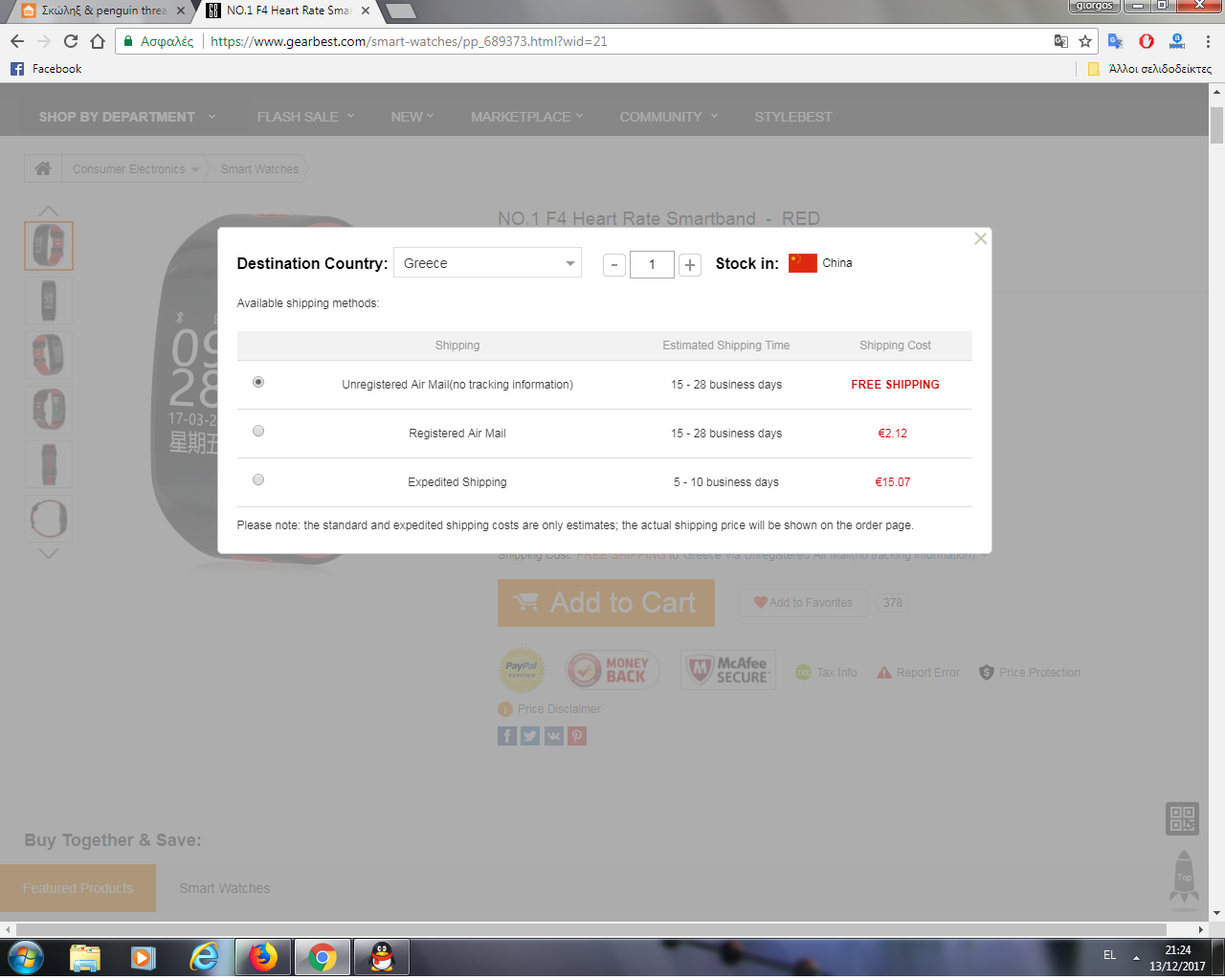This screenshot has width=1225, height=980.
Task: Open Windows Start menu
Action: pyautogui.click(x=25, y=957)
